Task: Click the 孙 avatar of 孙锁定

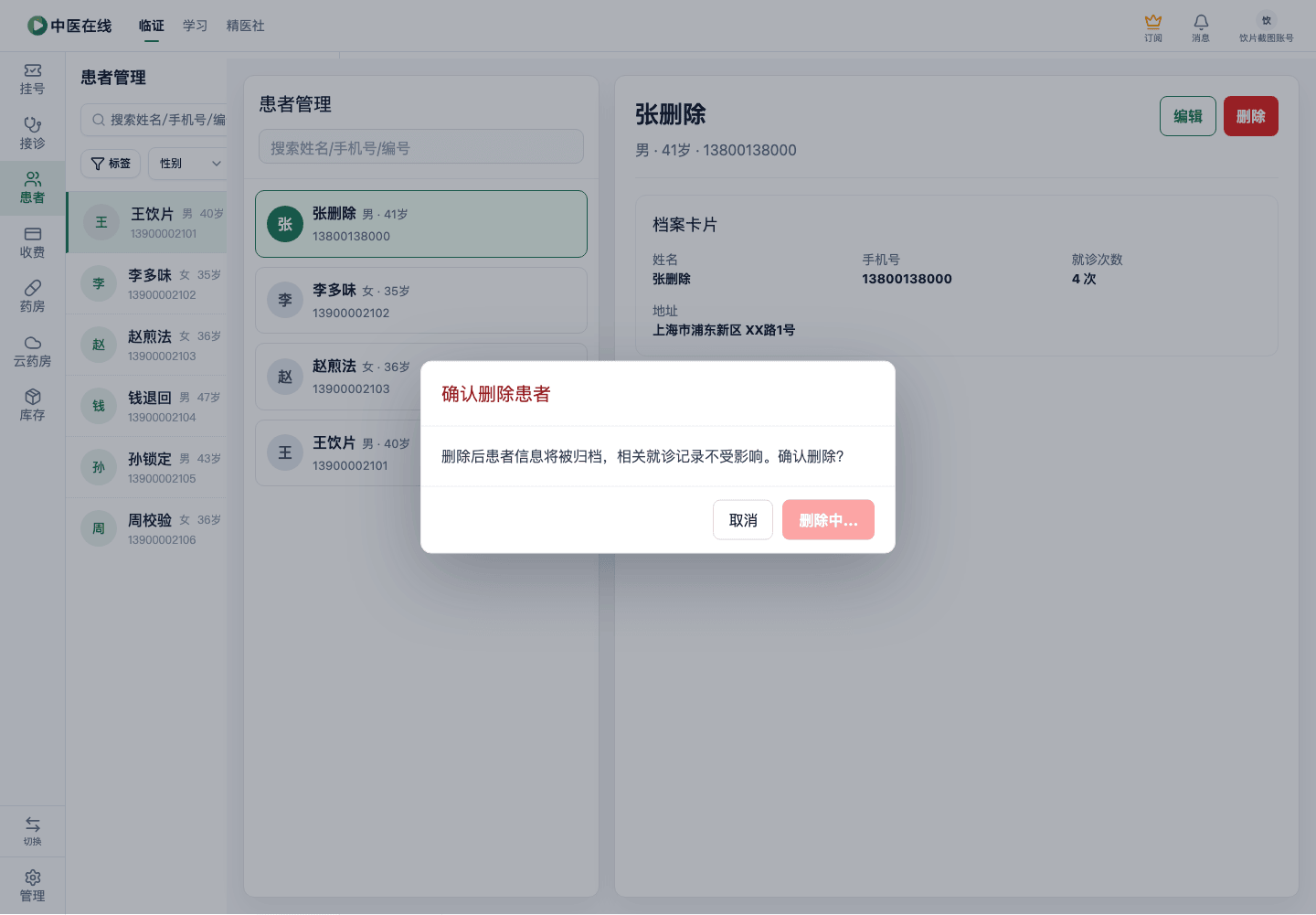Action: click(x=99, y=467)
